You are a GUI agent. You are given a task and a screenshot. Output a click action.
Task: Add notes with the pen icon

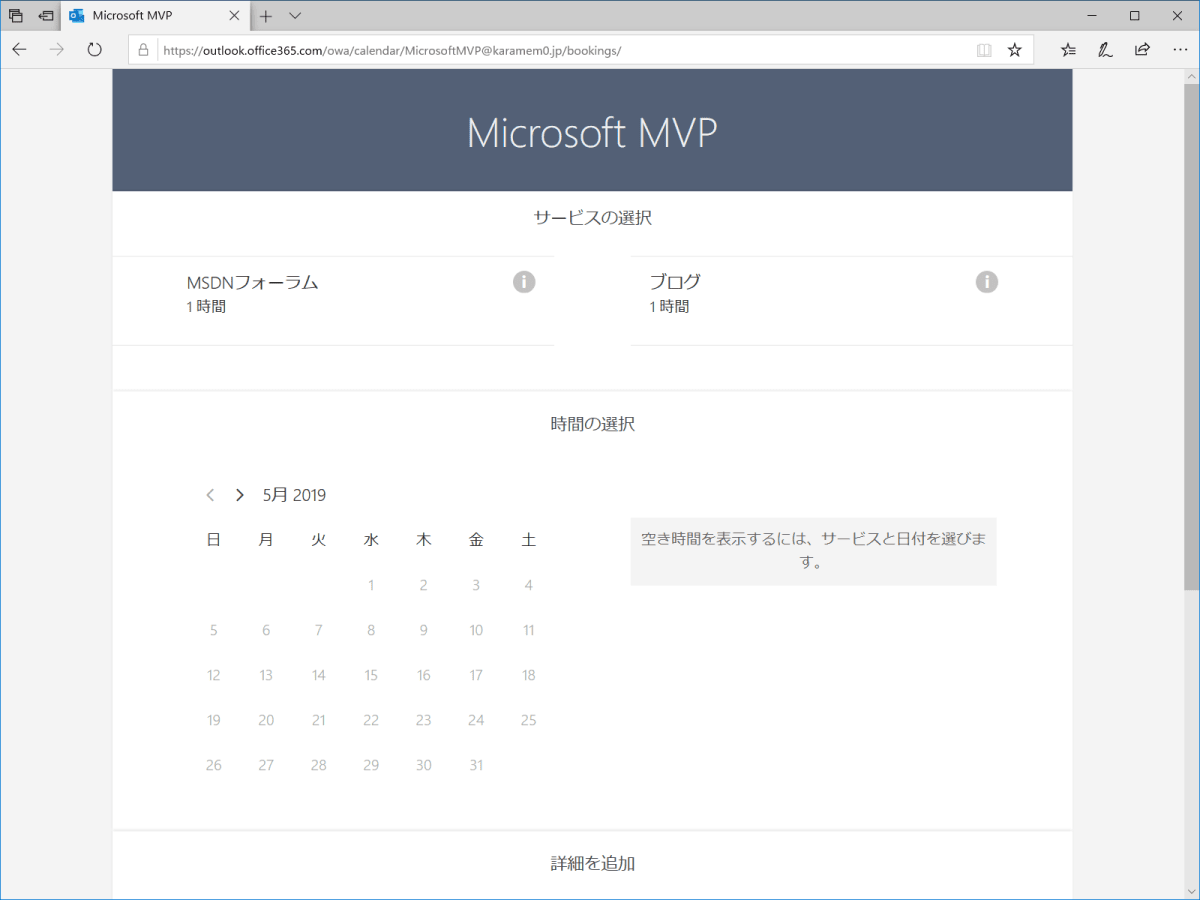(x=1105, y=50)
